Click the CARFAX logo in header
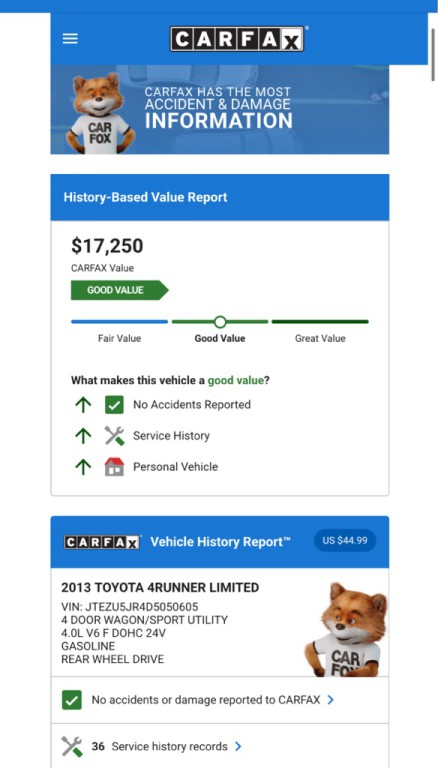 tap(237, 39)
